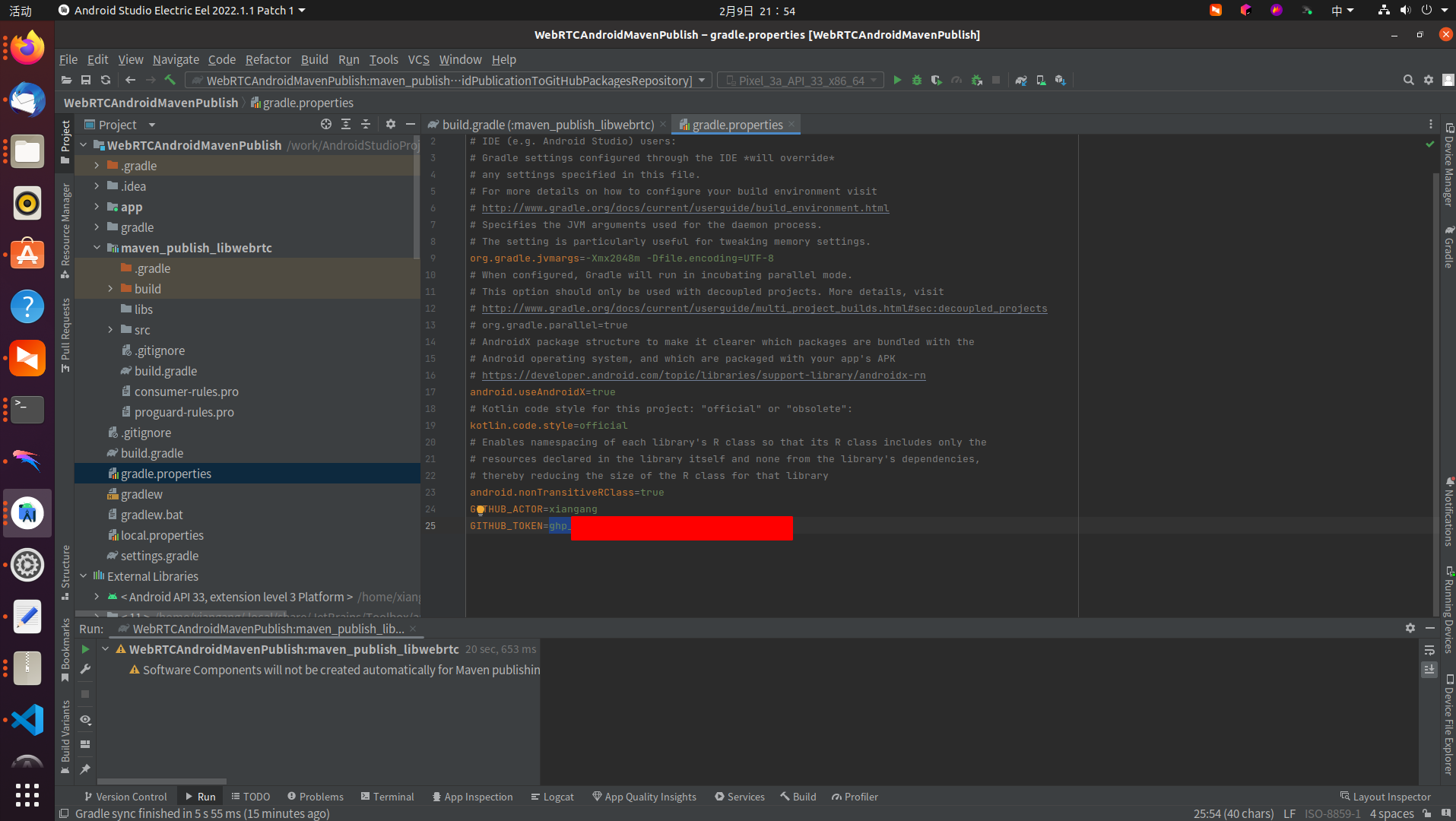Open the Logcat tool window tab
Viewport: 1456px width, 821px height.
tap(553, 797)
